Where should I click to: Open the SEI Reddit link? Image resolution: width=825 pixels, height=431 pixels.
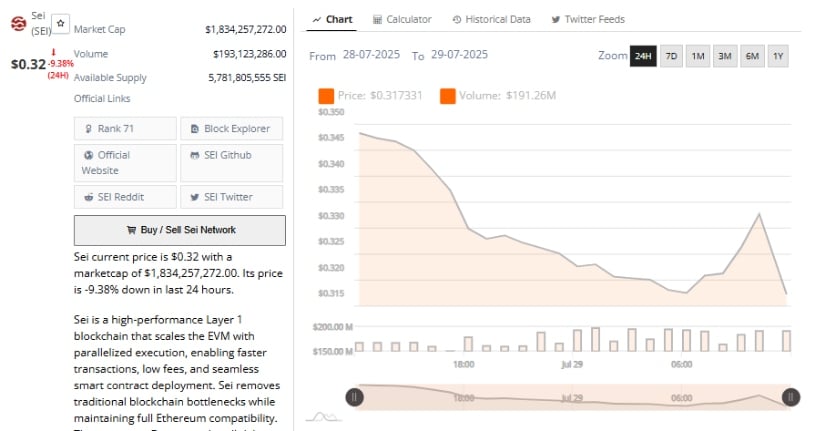[125, 197]
